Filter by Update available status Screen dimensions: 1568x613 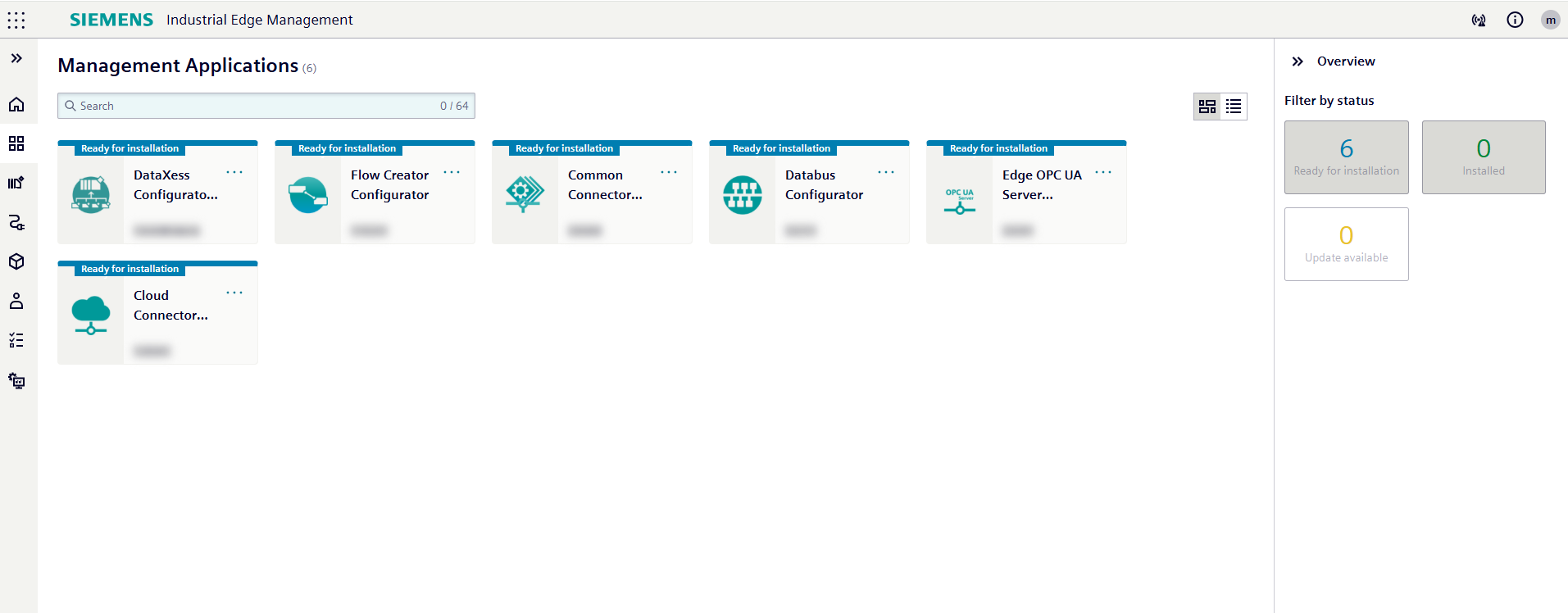point(1347,244)
